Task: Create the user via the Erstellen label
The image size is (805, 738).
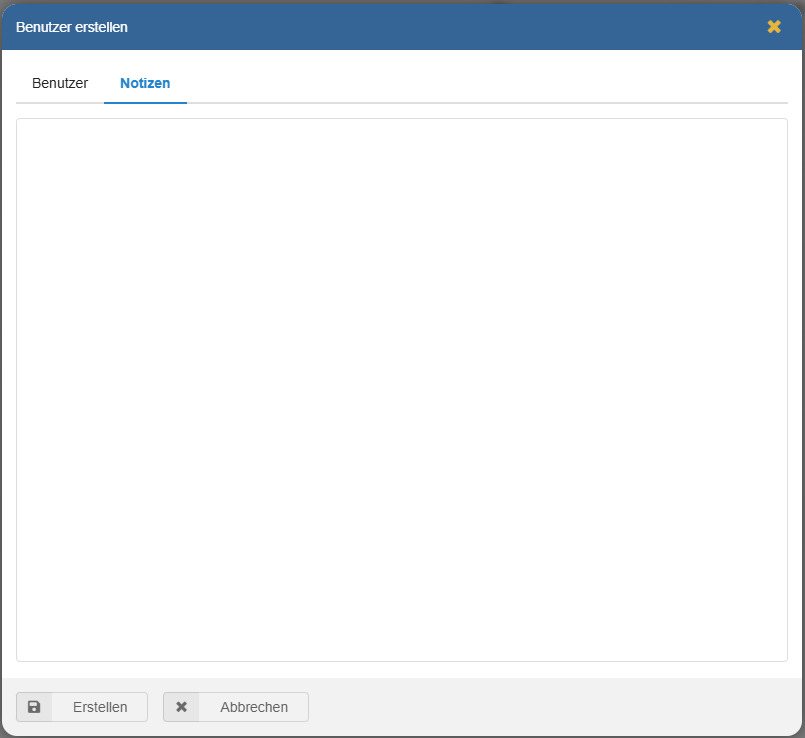Action: tap(100, 707)
